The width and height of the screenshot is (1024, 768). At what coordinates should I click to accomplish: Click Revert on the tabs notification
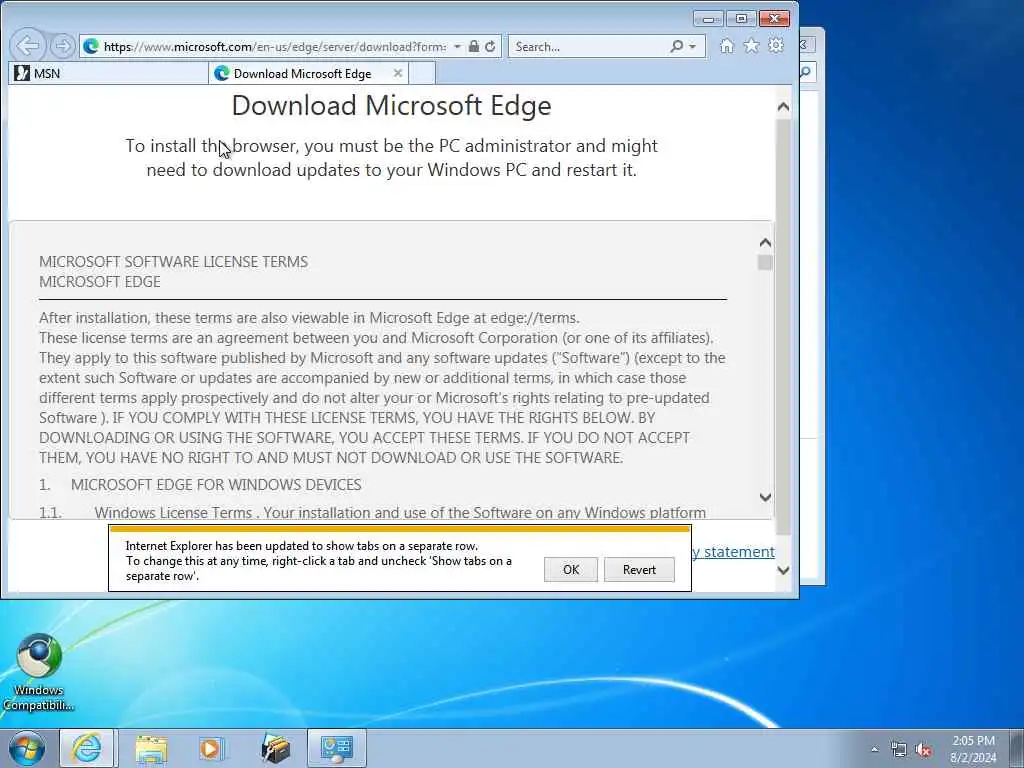click(639, 569)
